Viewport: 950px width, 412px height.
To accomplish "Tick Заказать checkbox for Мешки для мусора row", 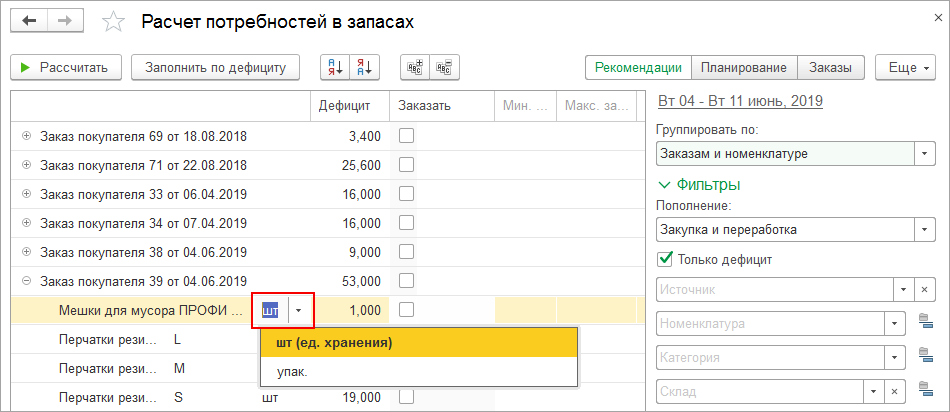I will (x=406, y=310).
